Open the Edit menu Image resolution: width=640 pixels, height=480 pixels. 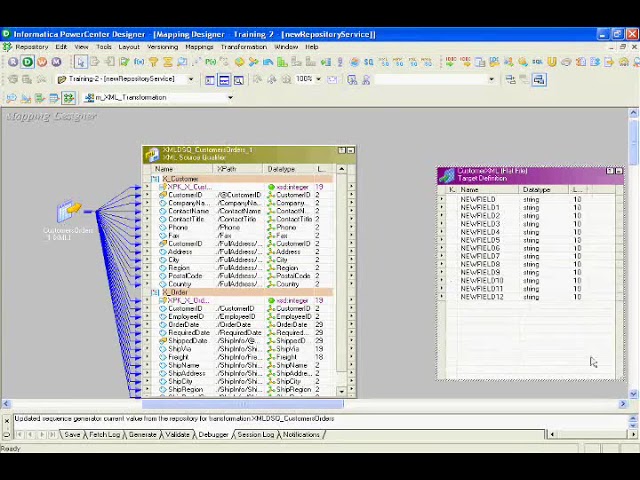(x=61, y=47)
